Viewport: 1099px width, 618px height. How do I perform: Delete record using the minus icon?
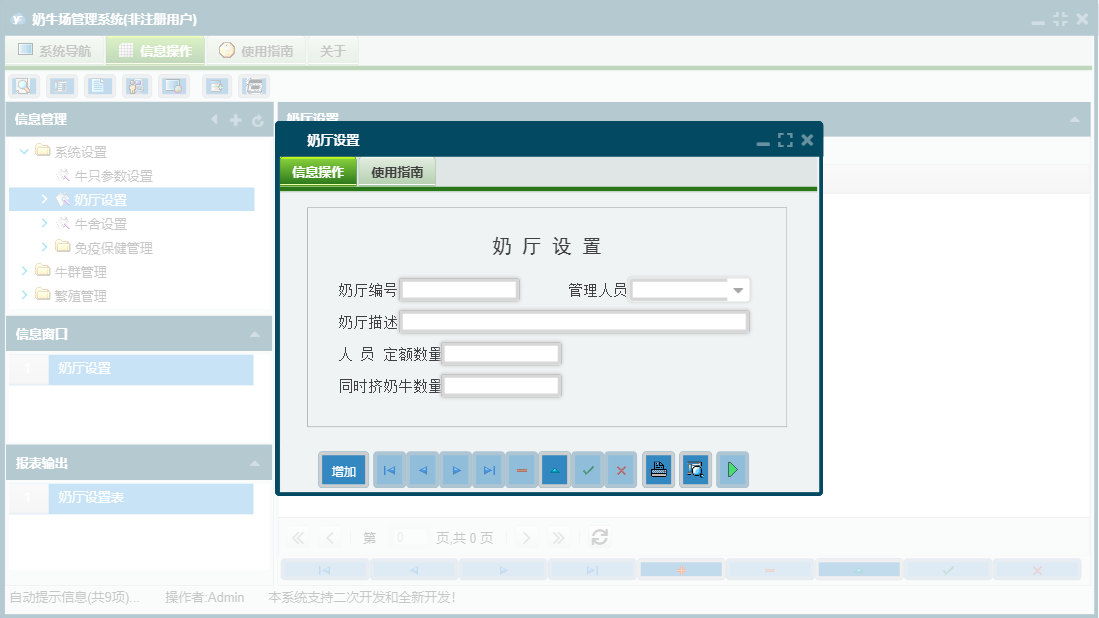[x=521, y=469]
